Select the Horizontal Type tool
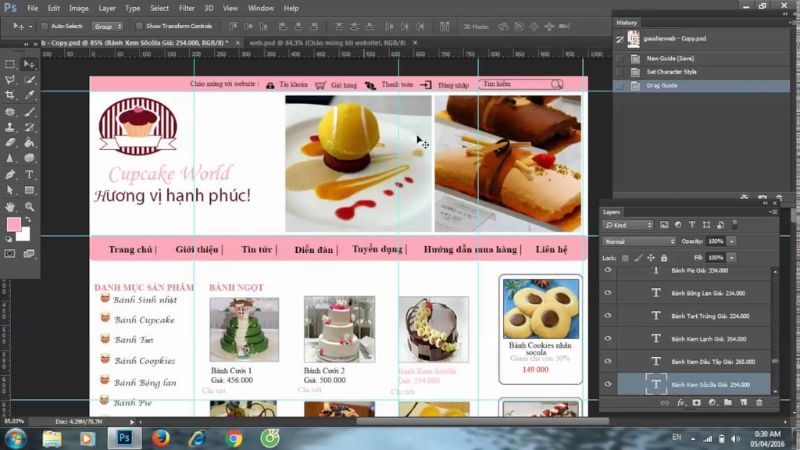This screenshot has height=450, width=800. pyautogui.click(x=29, y=173)
